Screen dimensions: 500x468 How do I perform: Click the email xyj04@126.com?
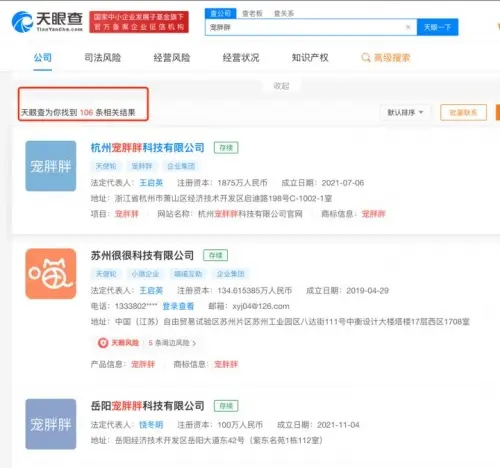pos(261,306)
